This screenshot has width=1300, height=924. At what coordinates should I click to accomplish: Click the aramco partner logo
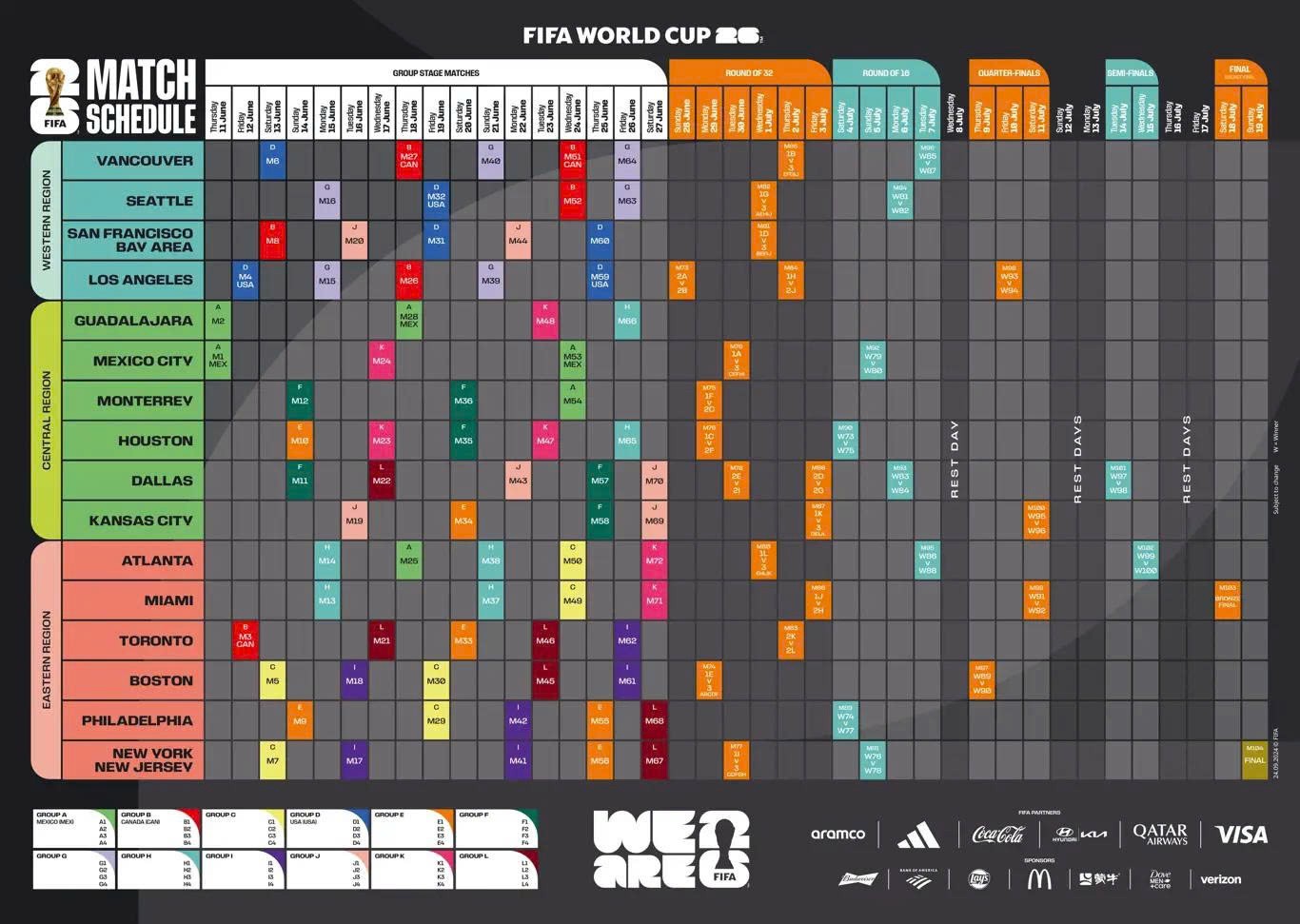pos(837,834)
